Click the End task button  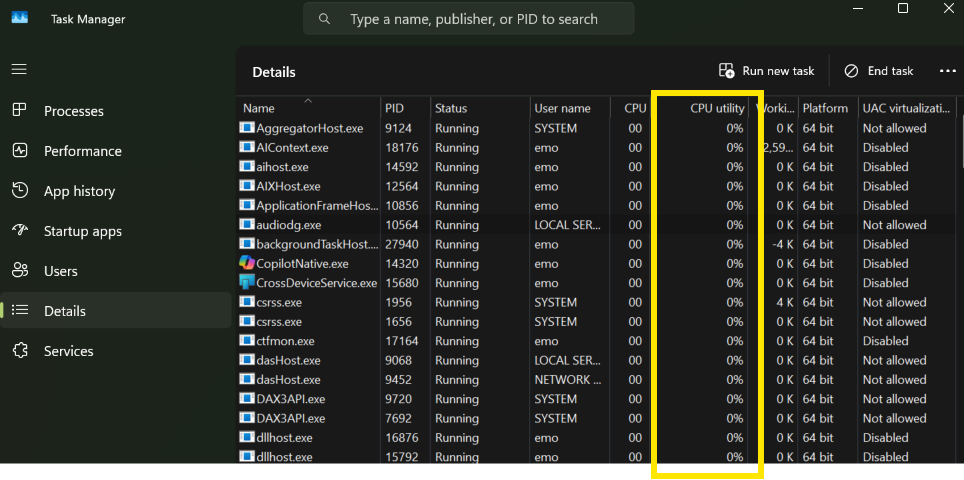pyautogui.click(x=879, y=71)
